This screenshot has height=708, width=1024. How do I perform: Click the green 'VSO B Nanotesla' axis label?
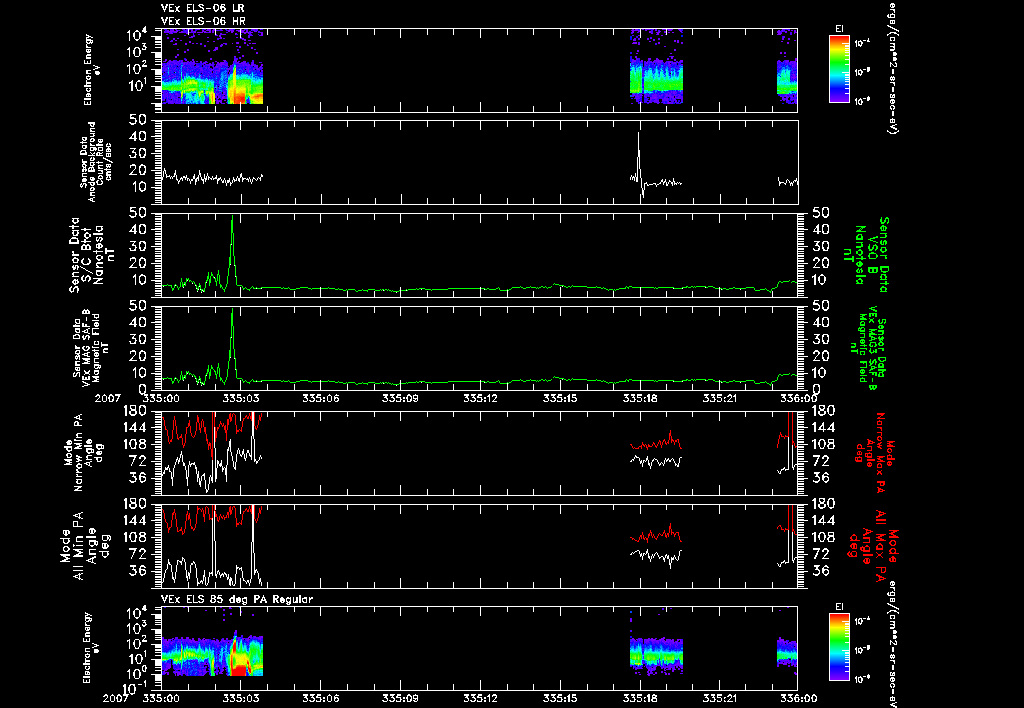point(866,255)
